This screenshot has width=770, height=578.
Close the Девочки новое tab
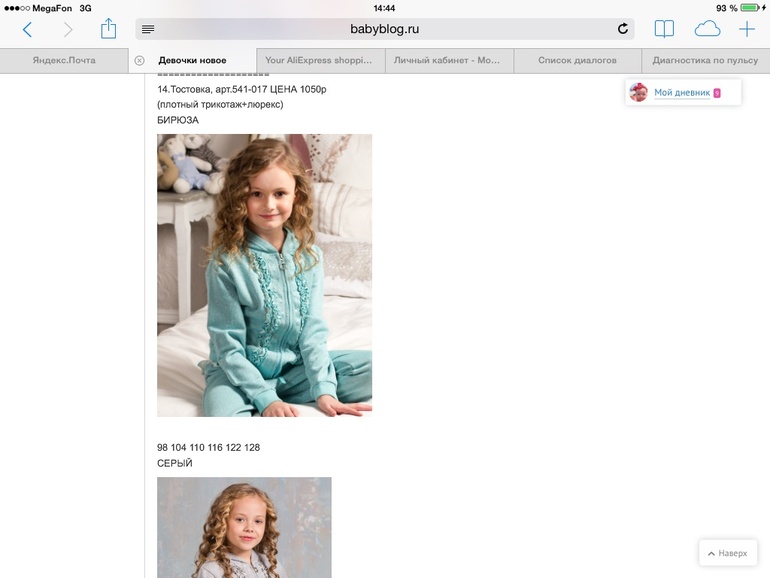click(139, 60)
